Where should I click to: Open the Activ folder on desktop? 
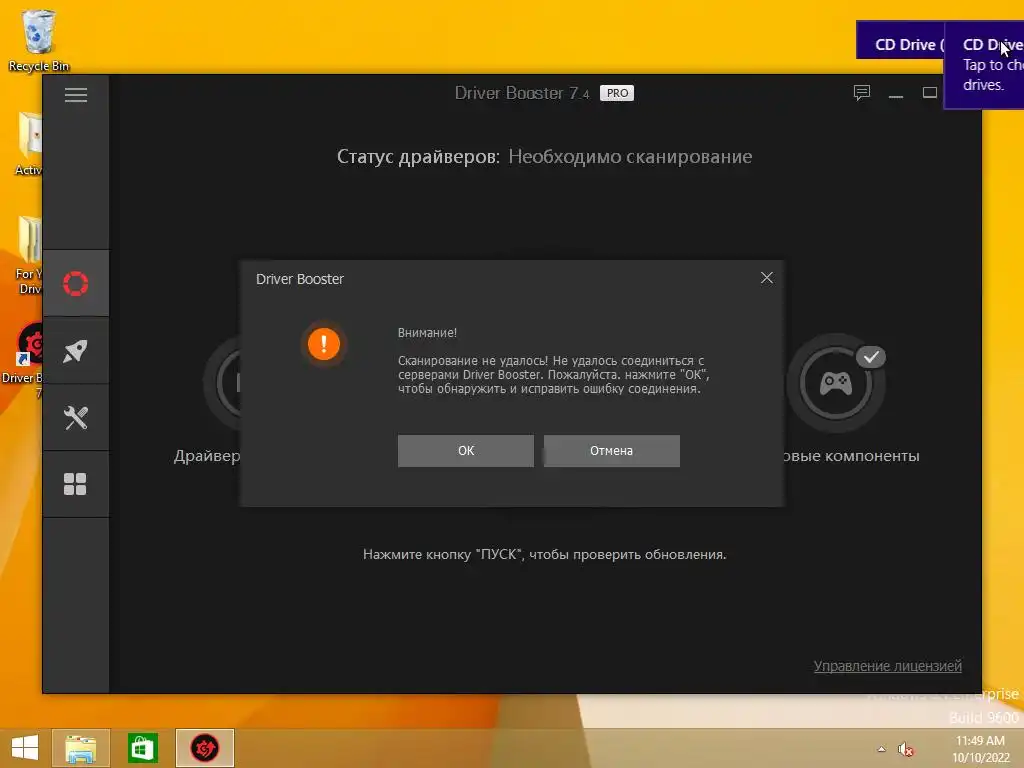[29, 144]
